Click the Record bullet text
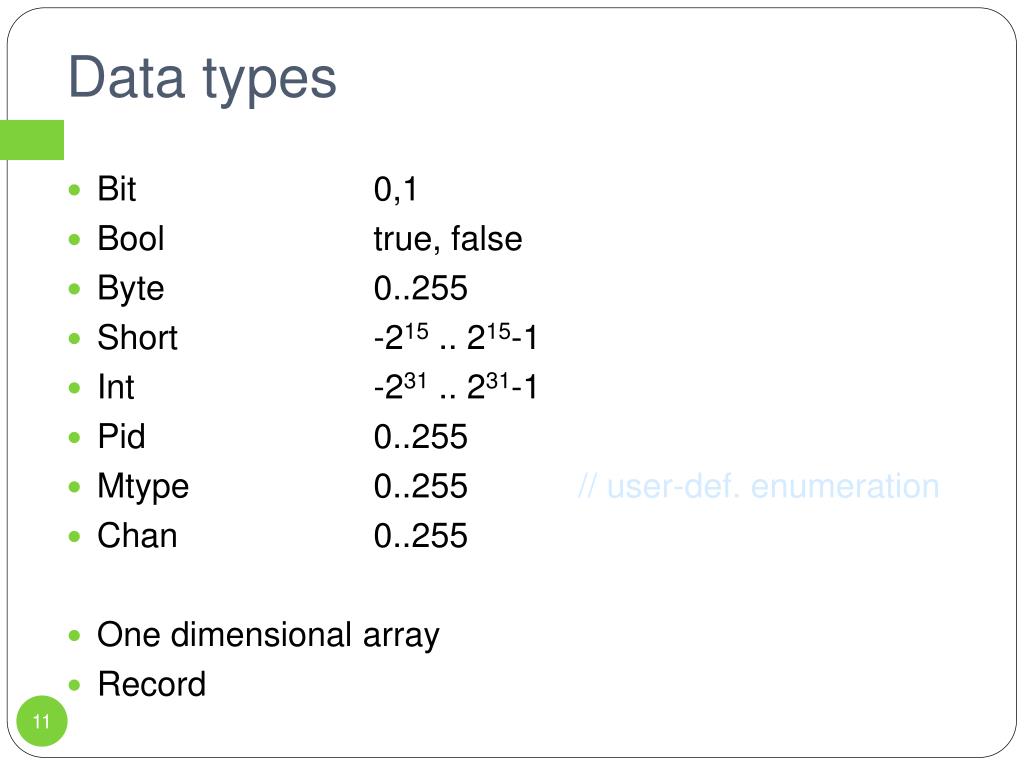Viewport: 1024px width, 768px height. [x=152, y=684]
